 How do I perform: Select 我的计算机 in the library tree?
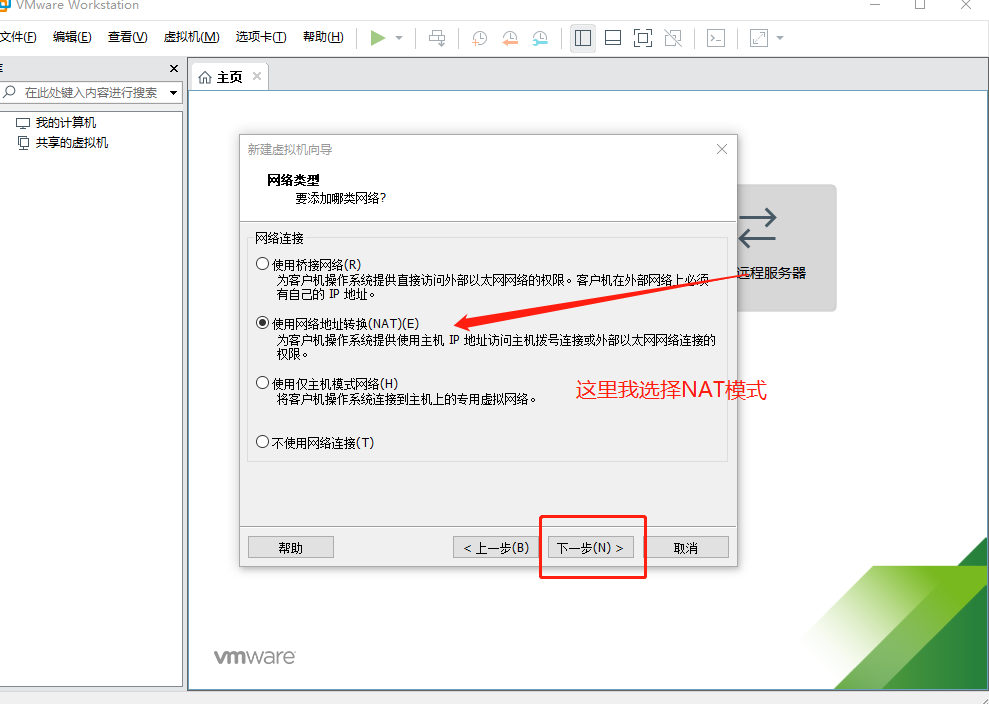click(66, 122)
